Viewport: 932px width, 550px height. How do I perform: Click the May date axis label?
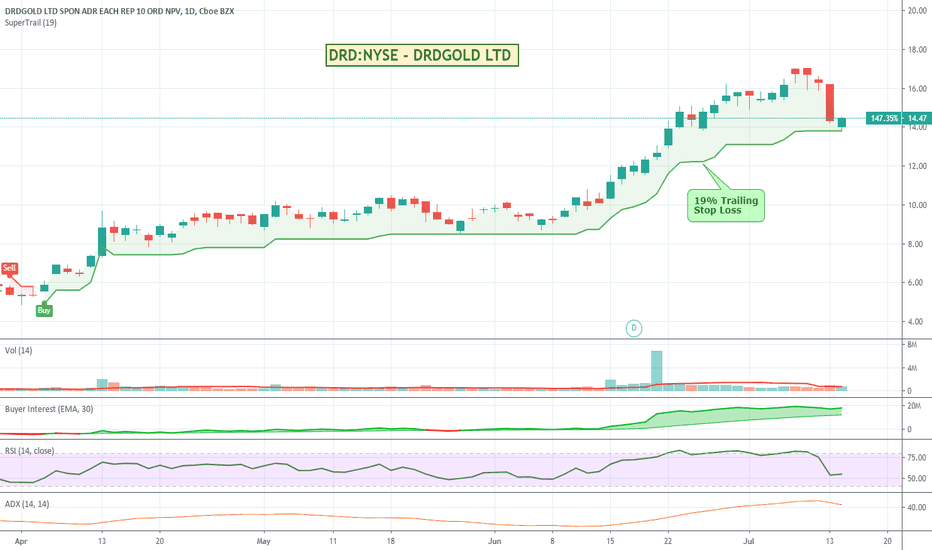click(x=264, y=541)
